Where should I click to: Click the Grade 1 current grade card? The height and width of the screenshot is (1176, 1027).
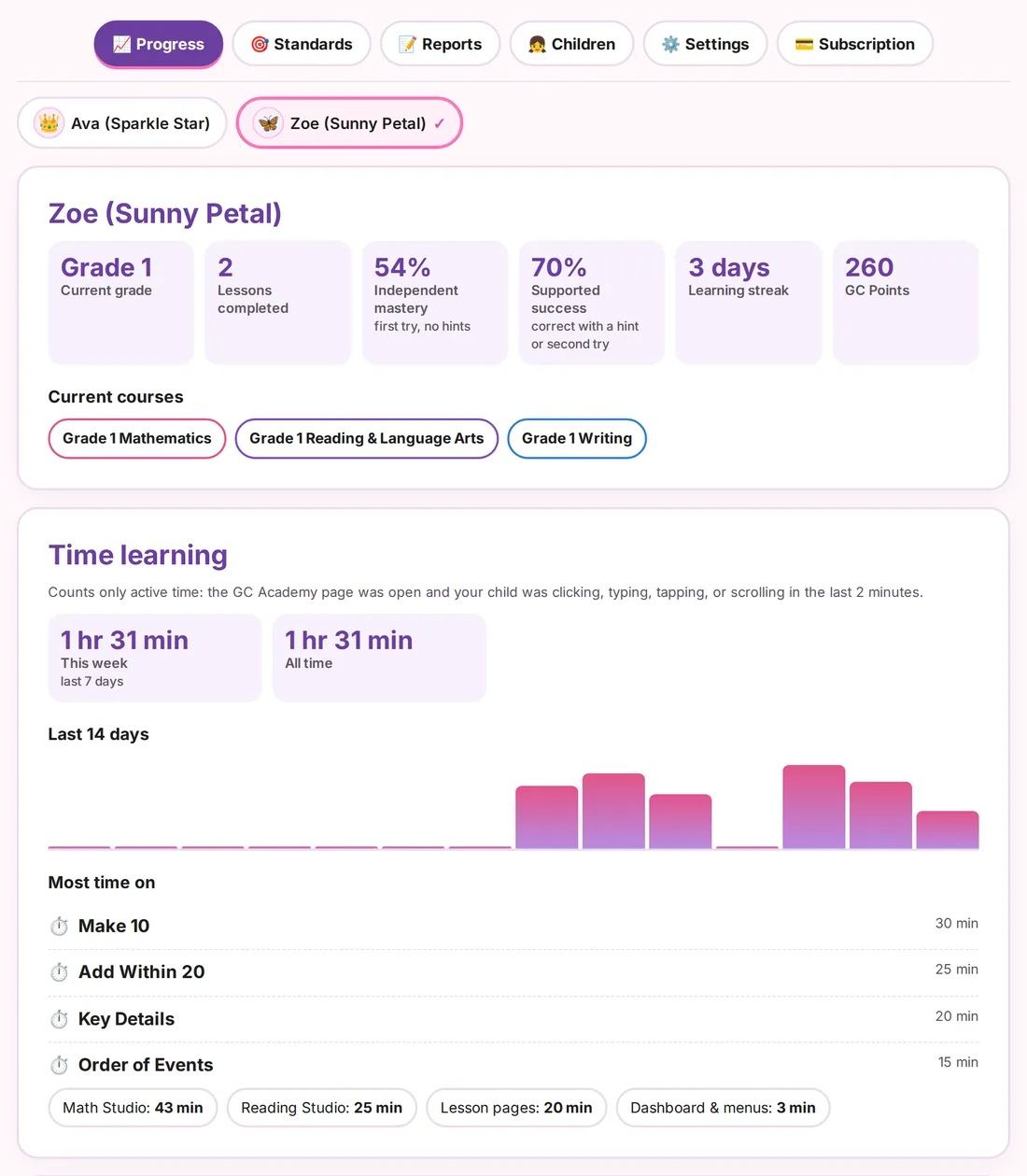[x=121, y=303]
